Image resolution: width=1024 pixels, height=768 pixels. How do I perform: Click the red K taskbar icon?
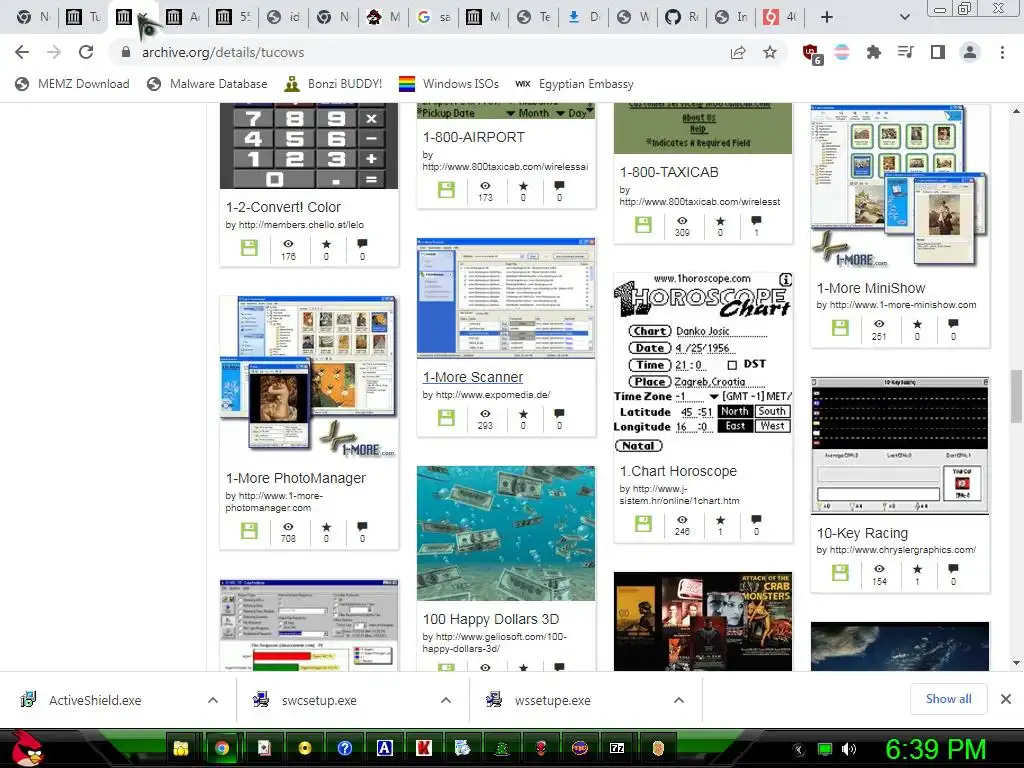(x=424, y=748)
